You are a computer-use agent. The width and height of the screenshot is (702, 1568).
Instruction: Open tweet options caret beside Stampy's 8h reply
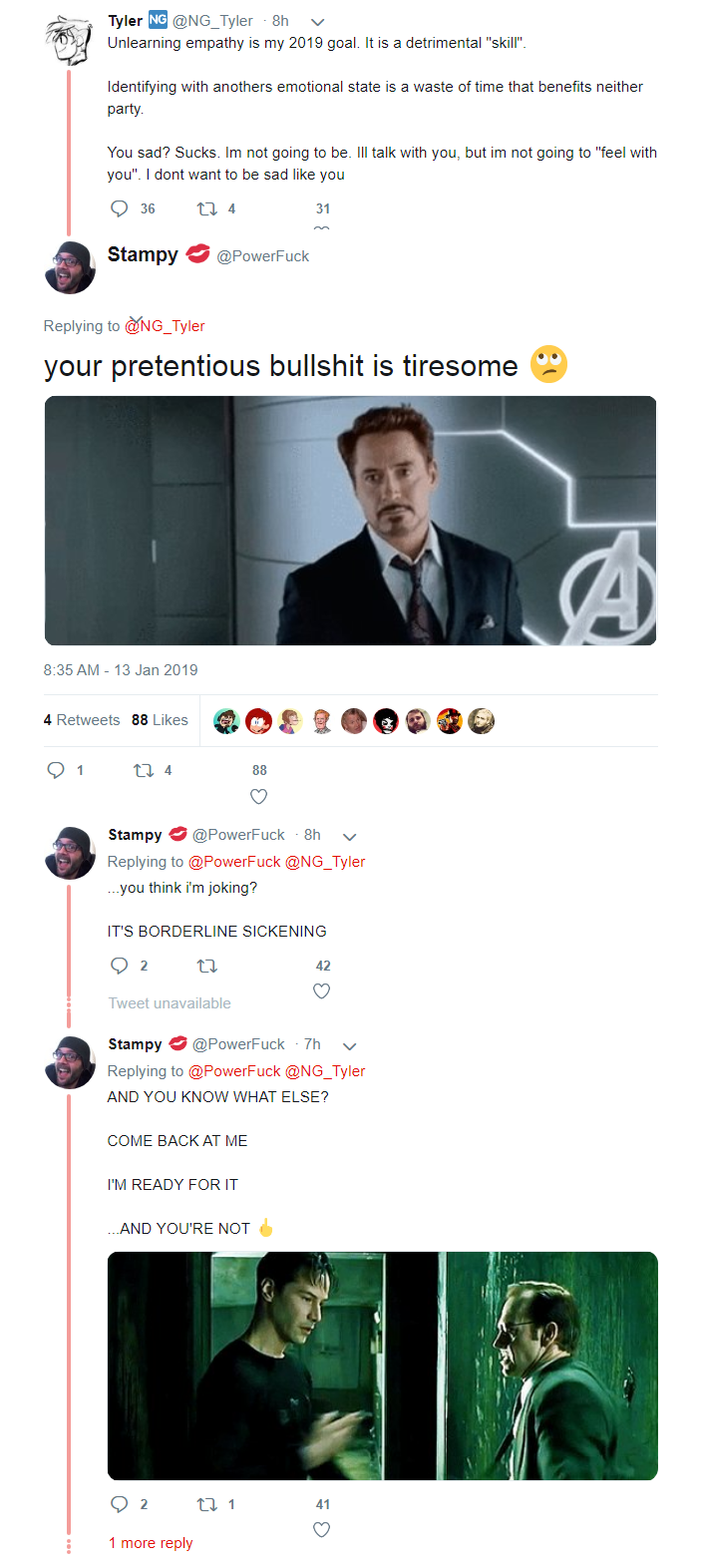349,836
